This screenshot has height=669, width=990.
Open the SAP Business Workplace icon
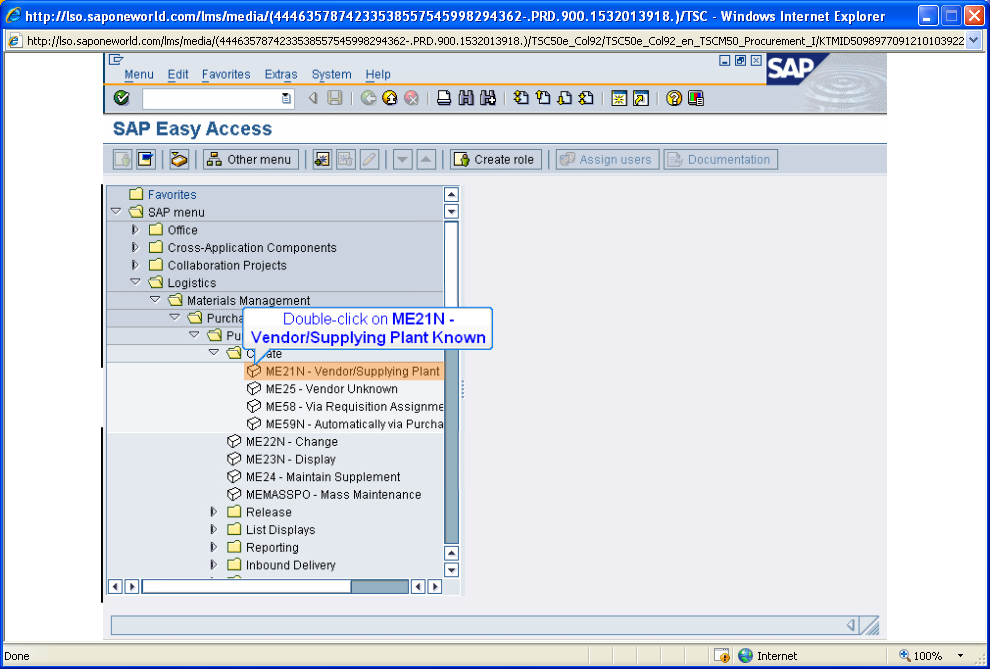179,160
